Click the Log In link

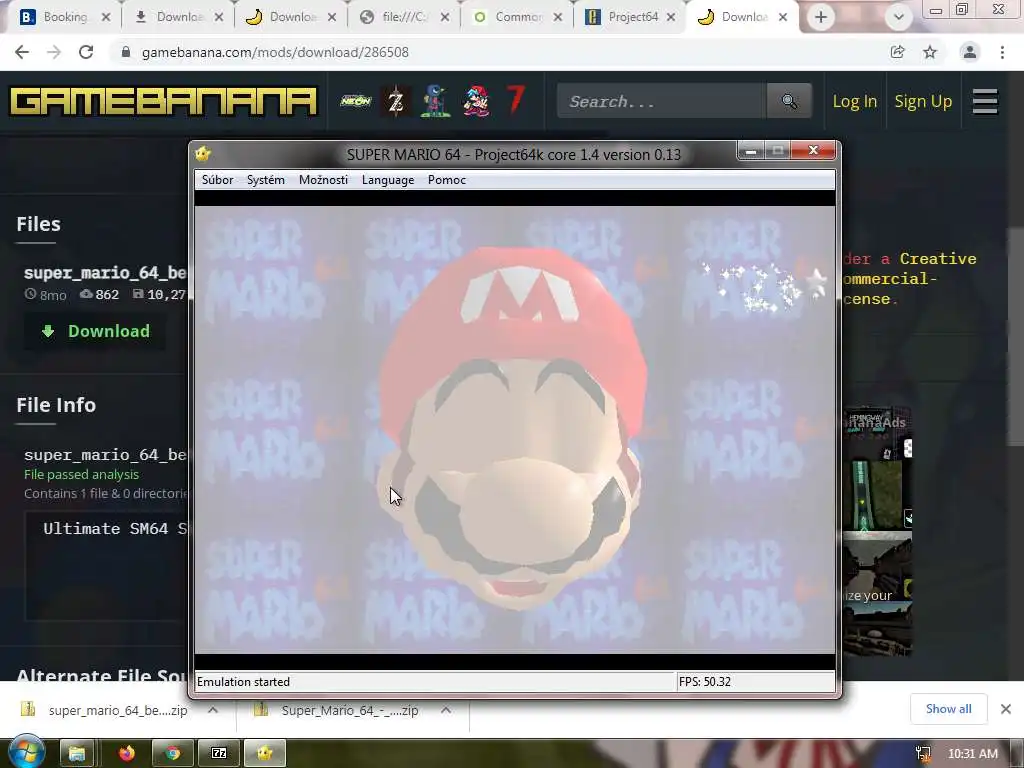(854, 102)
